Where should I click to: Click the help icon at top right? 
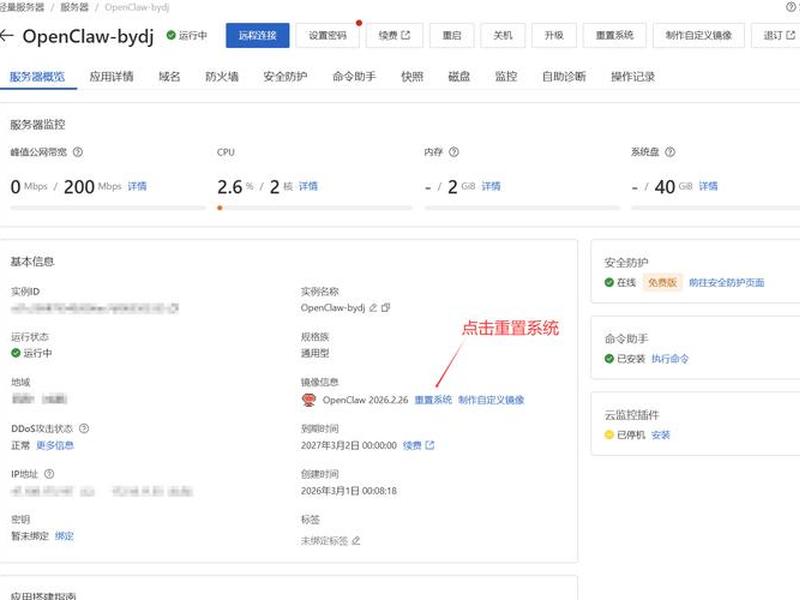pos(791,7)
